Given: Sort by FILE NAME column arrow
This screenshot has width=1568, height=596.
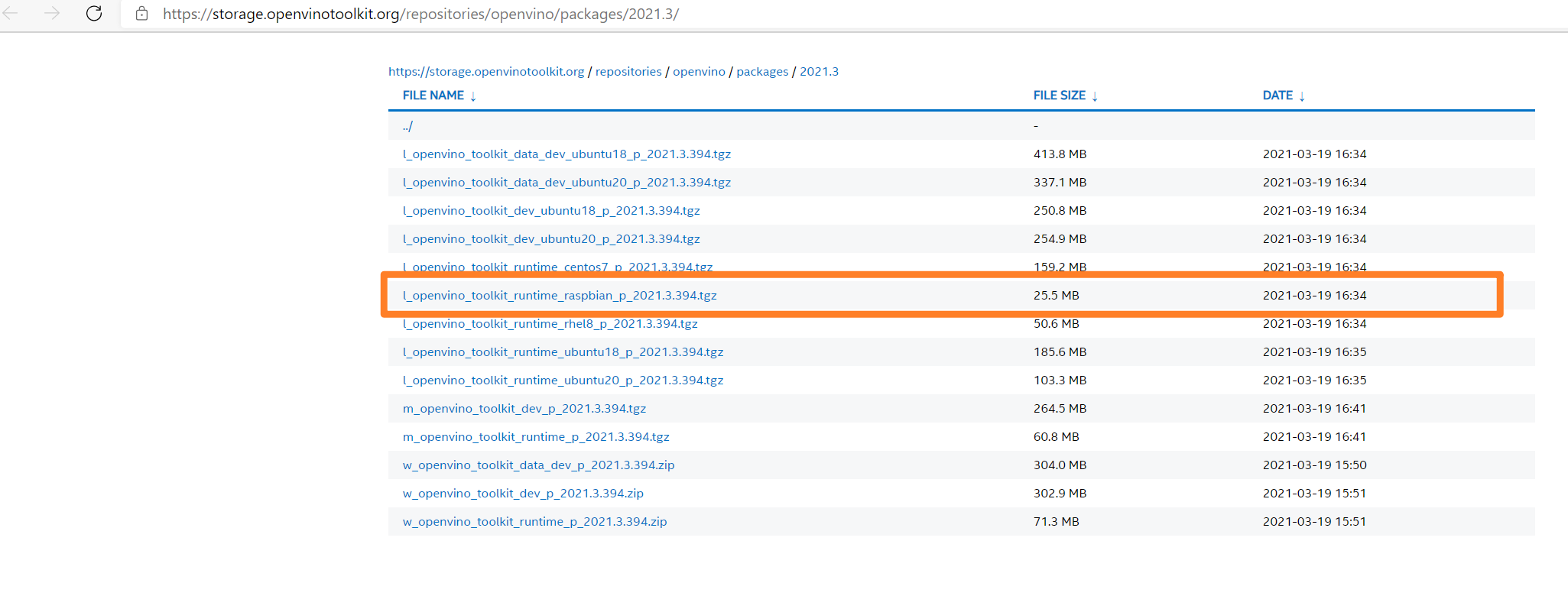Looking at the screenshot, I should pos(473,96).
